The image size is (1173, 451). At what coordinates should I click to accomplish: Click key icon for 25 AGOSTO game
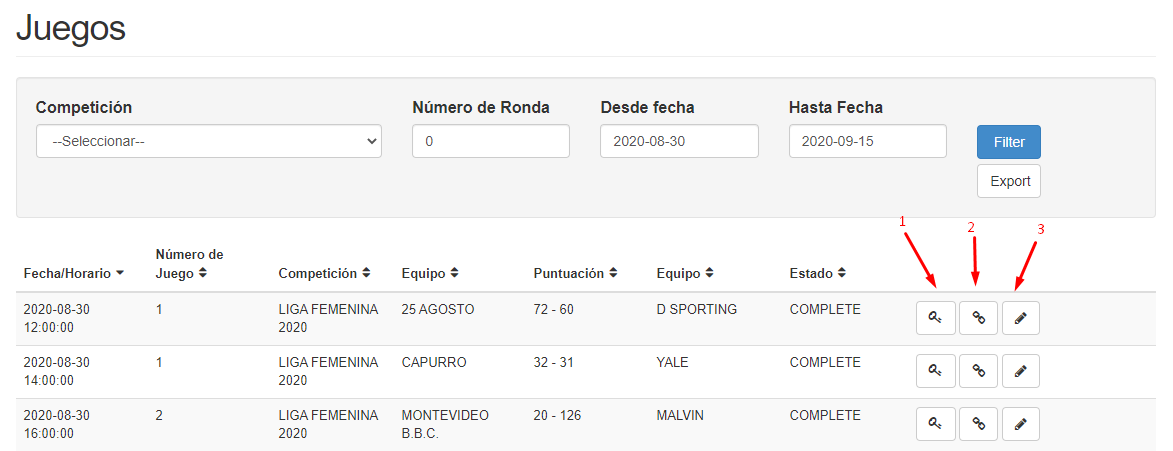(936, 318)
